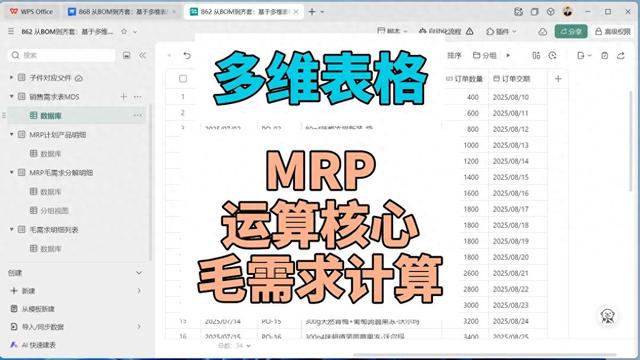640x360 pixels.
Task: Open 高级权限 advanced permissions
Action: tap(613, 31)
